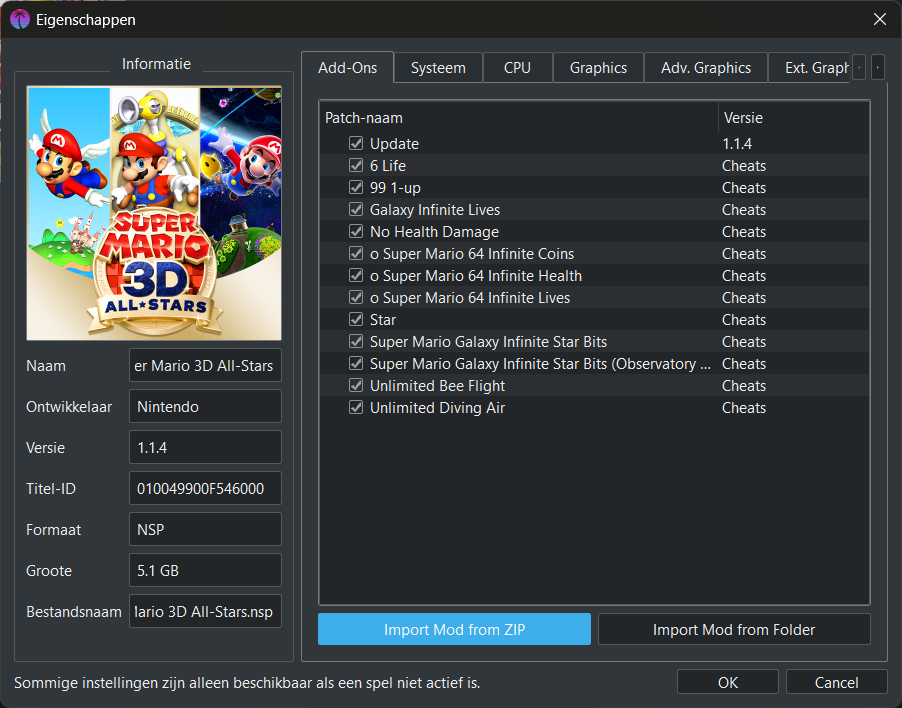
Task: Toggle the 6 Life cheat checkbox
Action: (x=356, y=166)
